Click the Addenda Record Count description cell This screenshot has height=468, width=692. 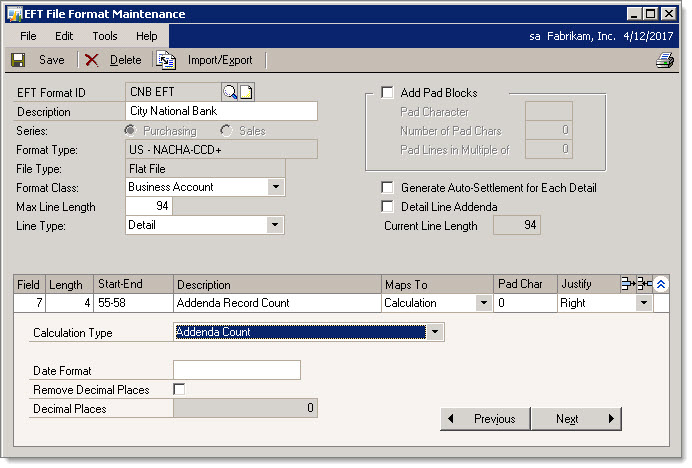tap(277, 303)
